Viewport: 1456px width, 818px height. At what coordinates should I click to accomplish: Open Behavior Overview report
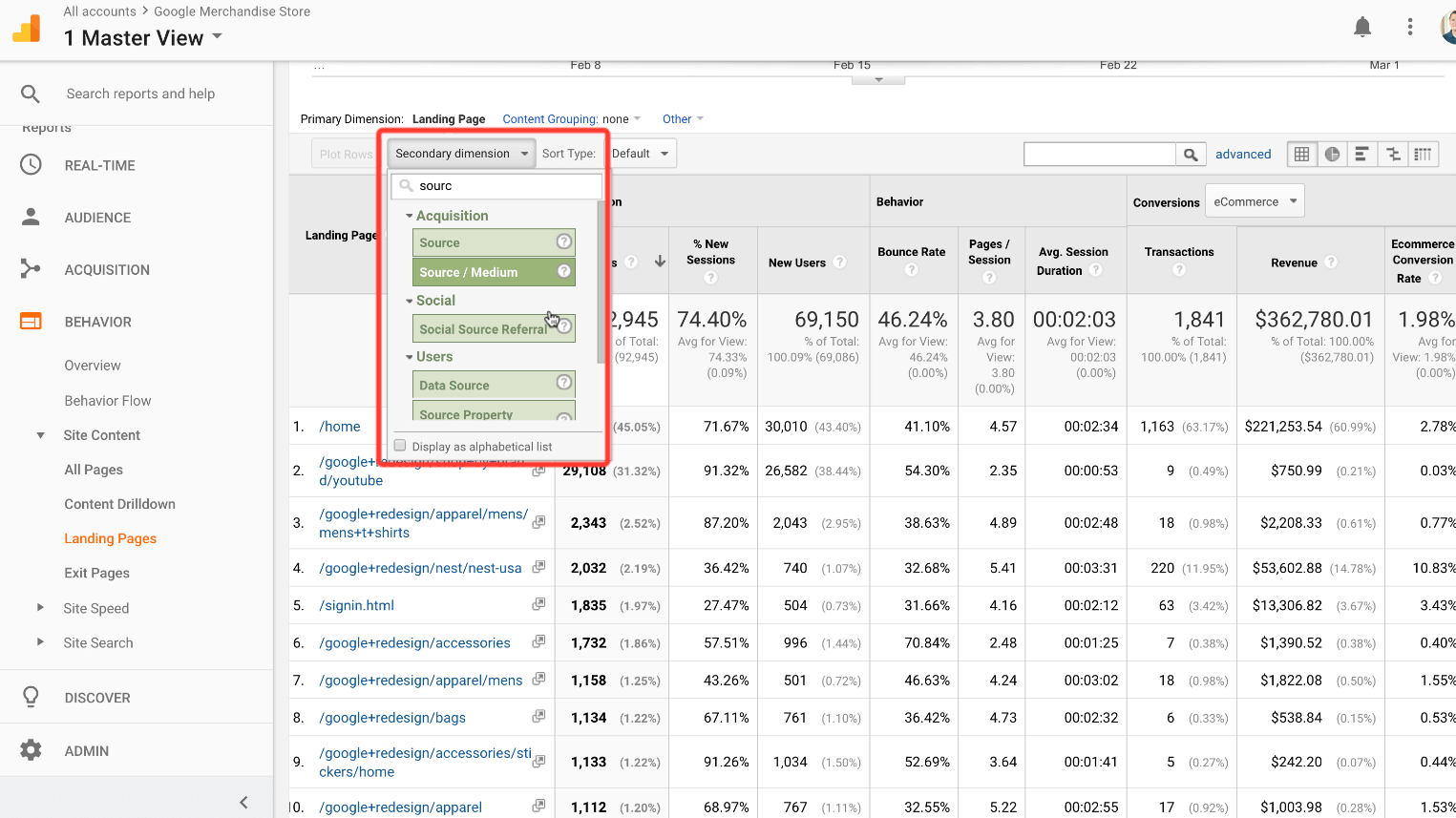[x=93, y=366]
